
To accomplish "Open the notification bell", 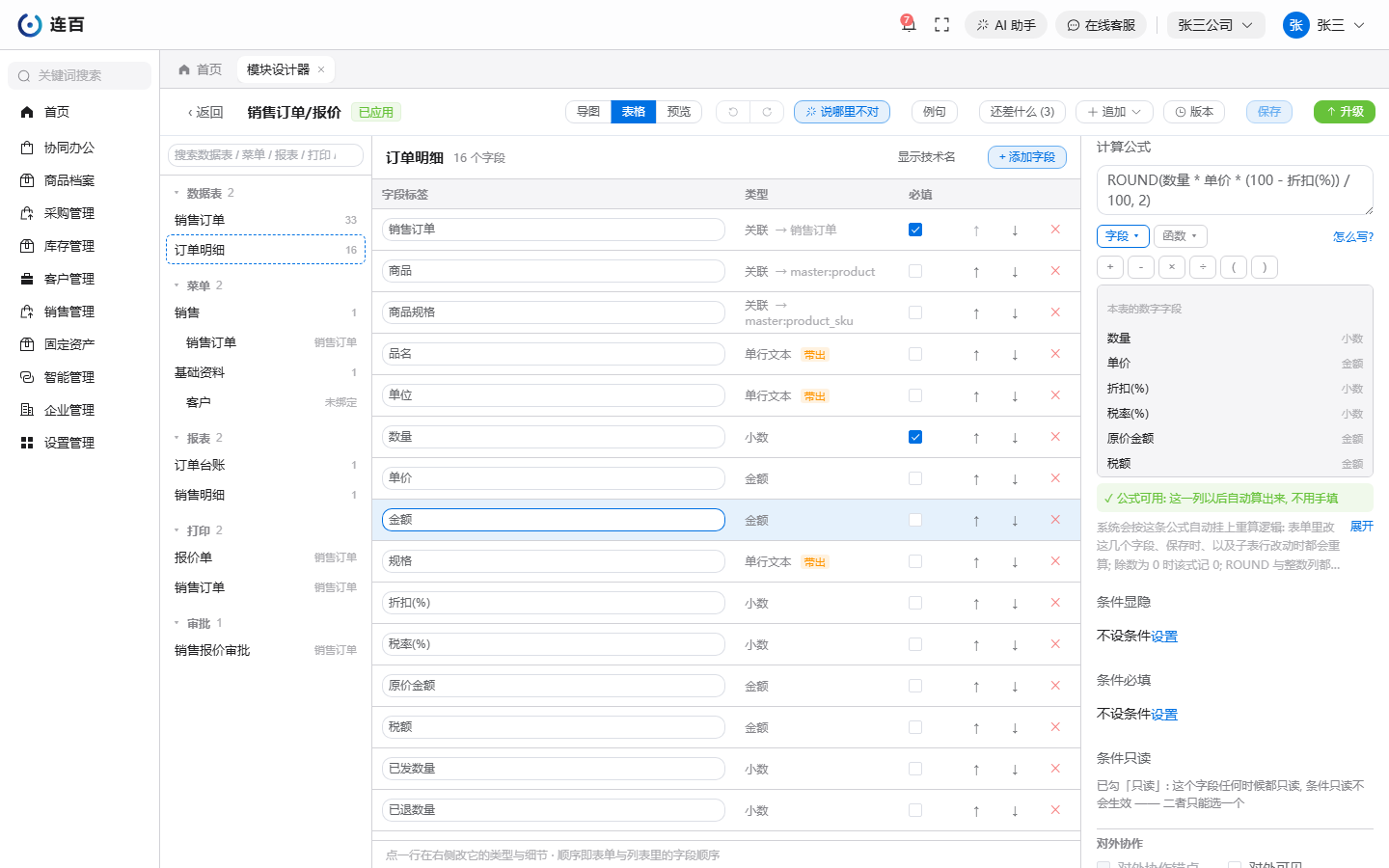I will (908, 25).
